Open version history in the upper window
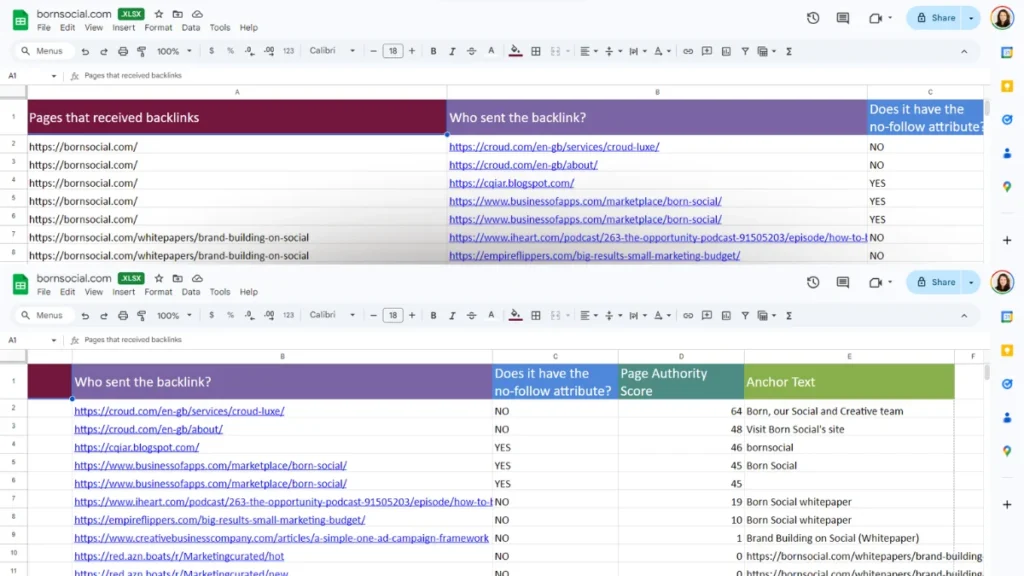 click(813, 18)
